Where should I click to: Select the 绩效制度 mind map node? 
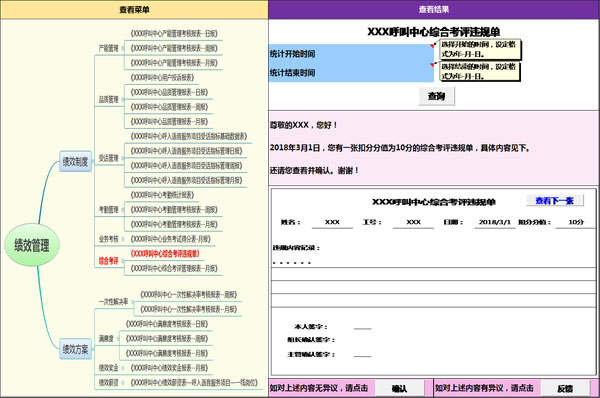click(x=75, y=161)
